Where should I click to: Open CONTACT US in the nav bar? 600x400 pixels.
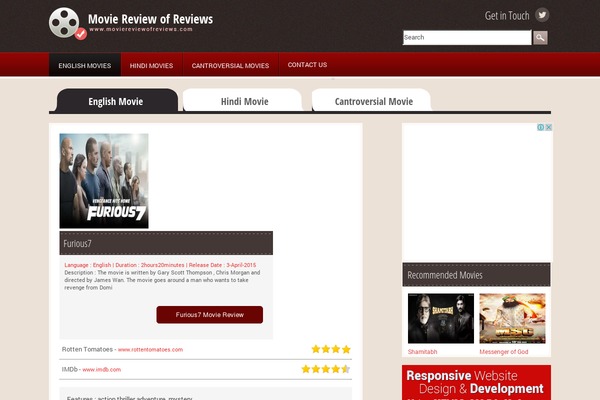tap(307, 65)
